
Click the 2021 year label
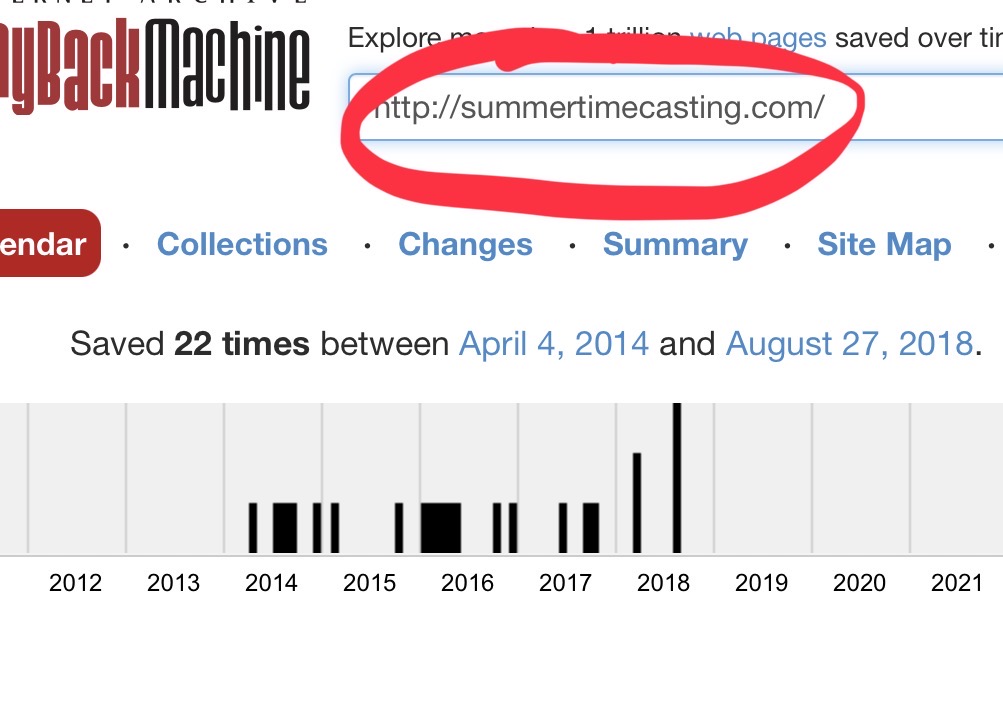coord(958,582)
